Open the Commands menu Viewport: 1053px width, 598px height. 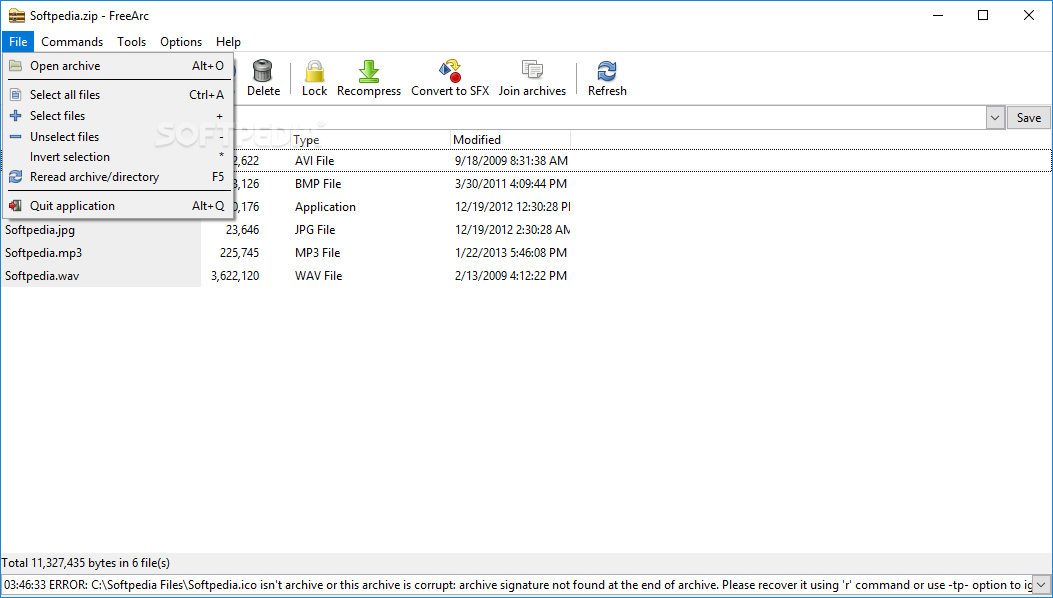(x=72, y=42)
